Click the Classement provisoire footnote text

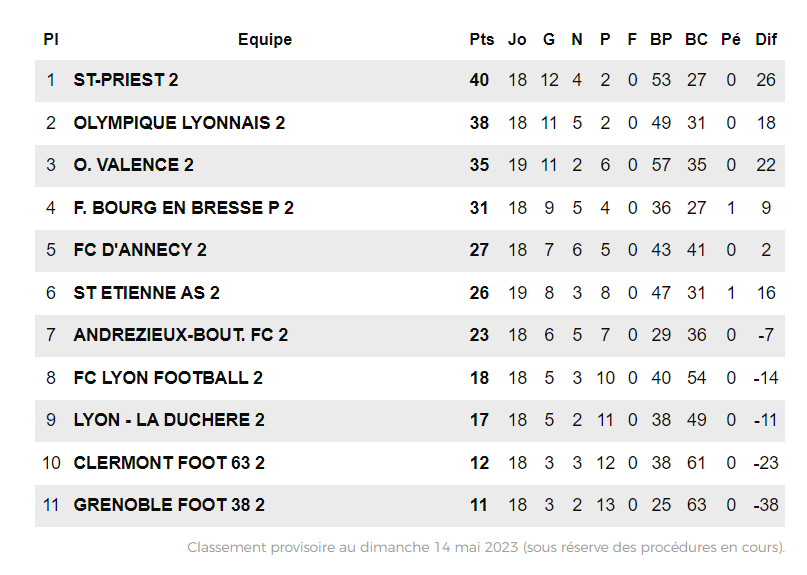tap(486, 547)
